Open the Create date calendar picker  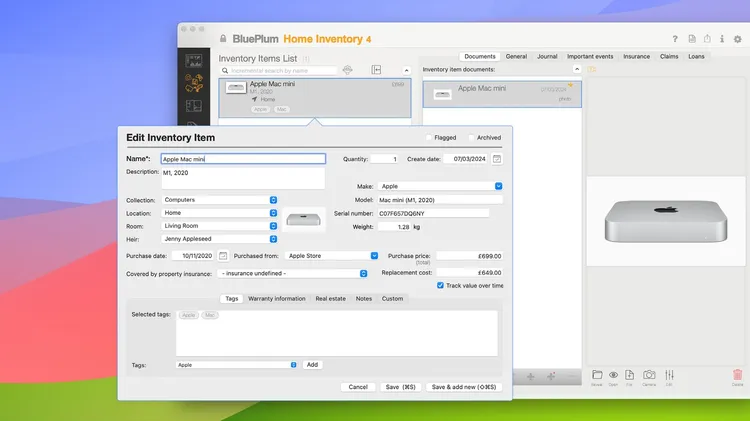[x=497, y=159]
